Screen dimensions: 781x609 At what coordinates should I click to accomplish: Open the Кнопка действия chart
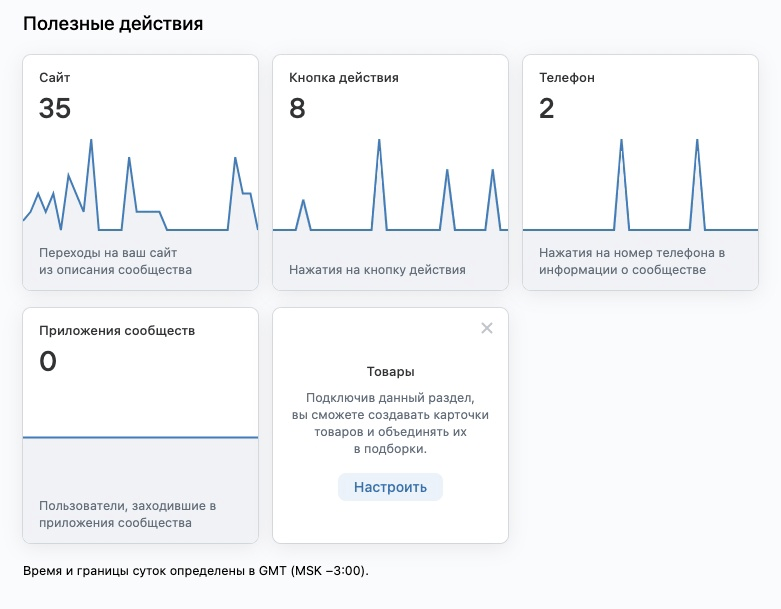click(x=390, y=185)
